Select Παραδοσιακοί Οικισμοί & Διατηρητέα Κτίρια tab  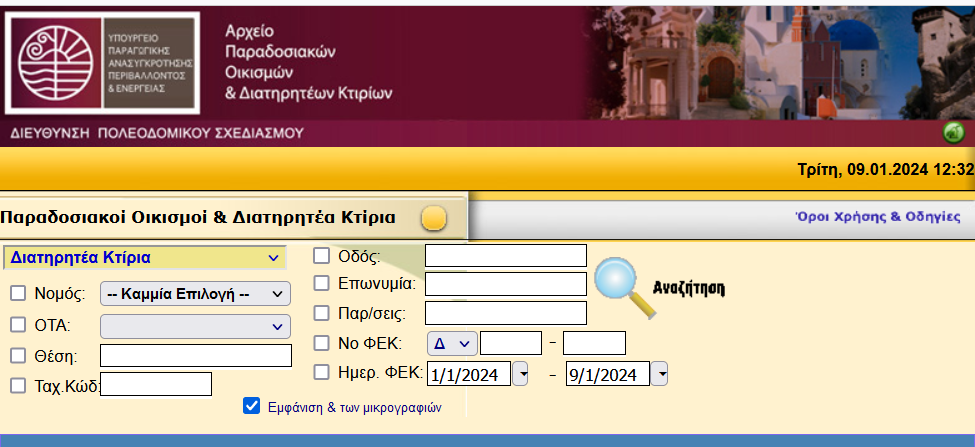[x=198, y=217]
